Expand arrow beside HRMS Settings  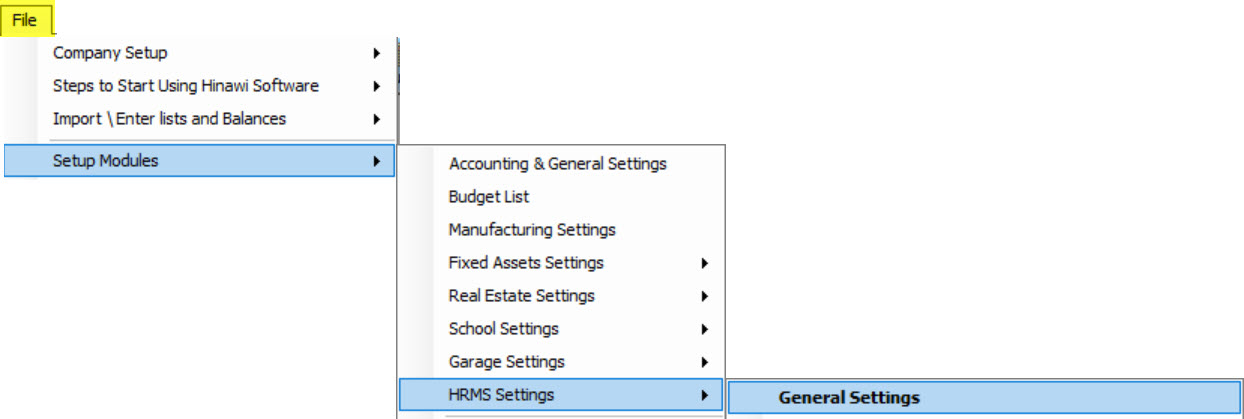[x=705, y=395]
